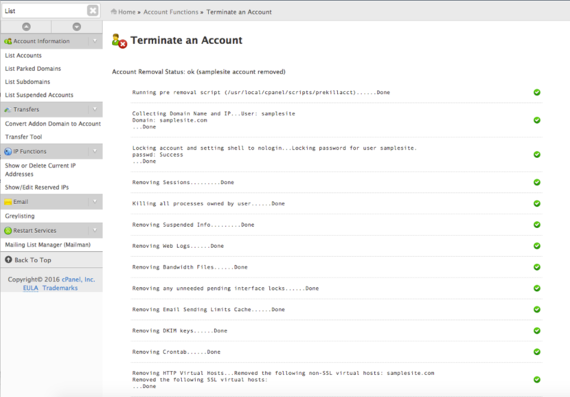This screenshot has width=570, height=397.
Task: Open the cPanel, Inc. link
Action: (x=78, y=279)
